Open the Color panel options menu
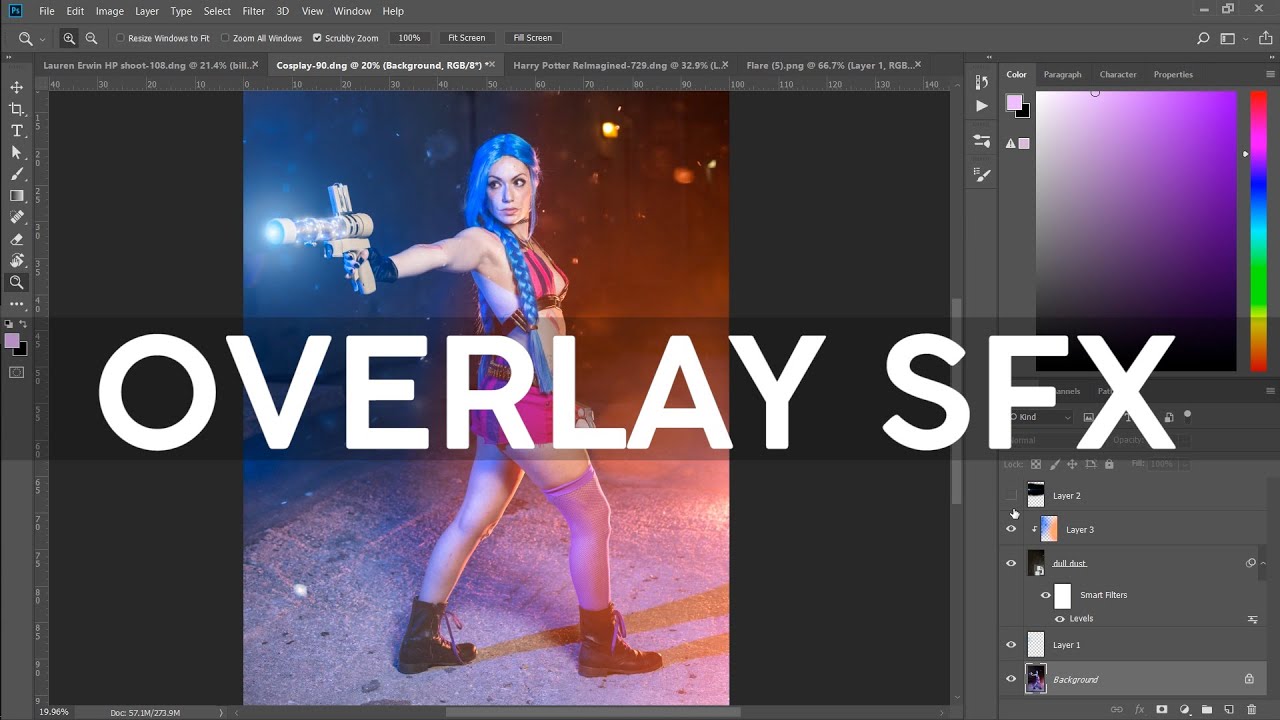This screenshot has height=720, width=1280. point(1270,74)
